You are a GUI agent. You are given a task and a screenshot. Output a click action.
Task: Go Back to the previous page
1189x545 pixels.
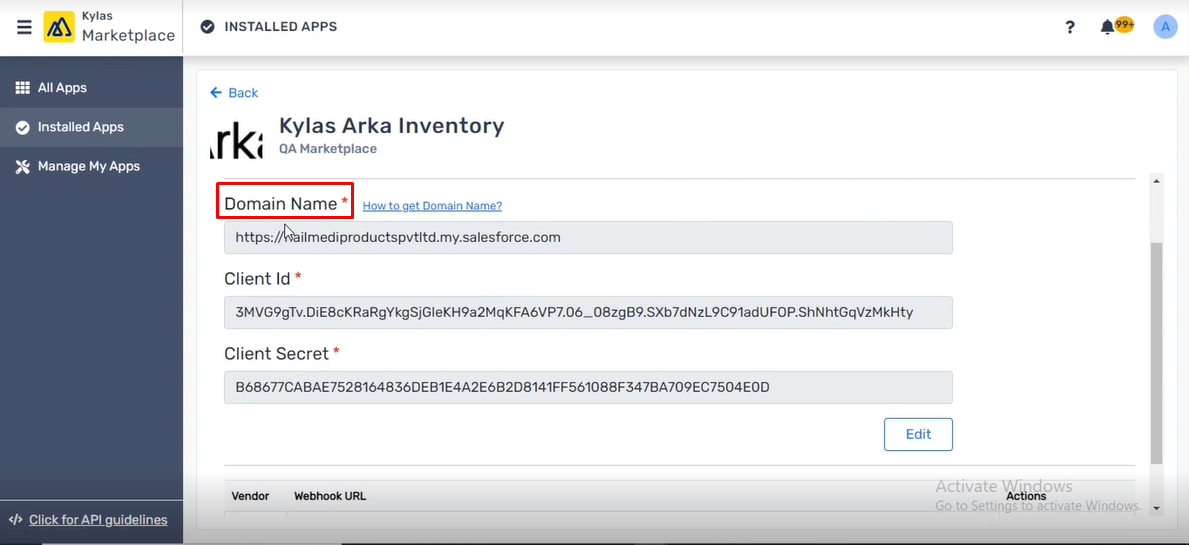click(234, 92)
